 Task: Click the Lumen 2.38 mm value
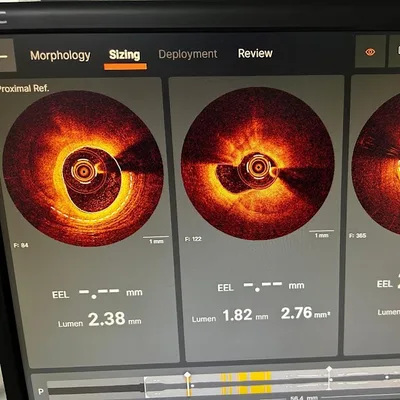107,319
